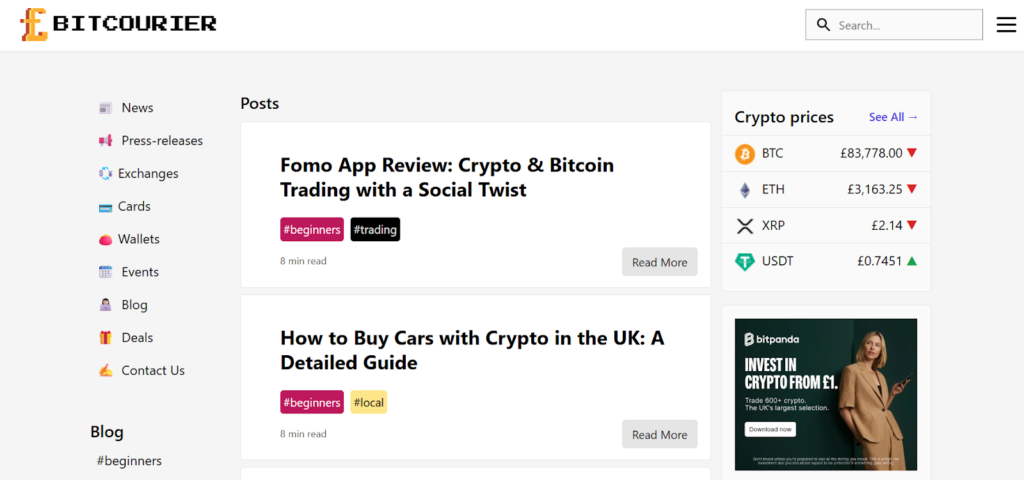Click the Press-releases megaphone icon
Screen dimensions: 1024x480
click(105, 141)
